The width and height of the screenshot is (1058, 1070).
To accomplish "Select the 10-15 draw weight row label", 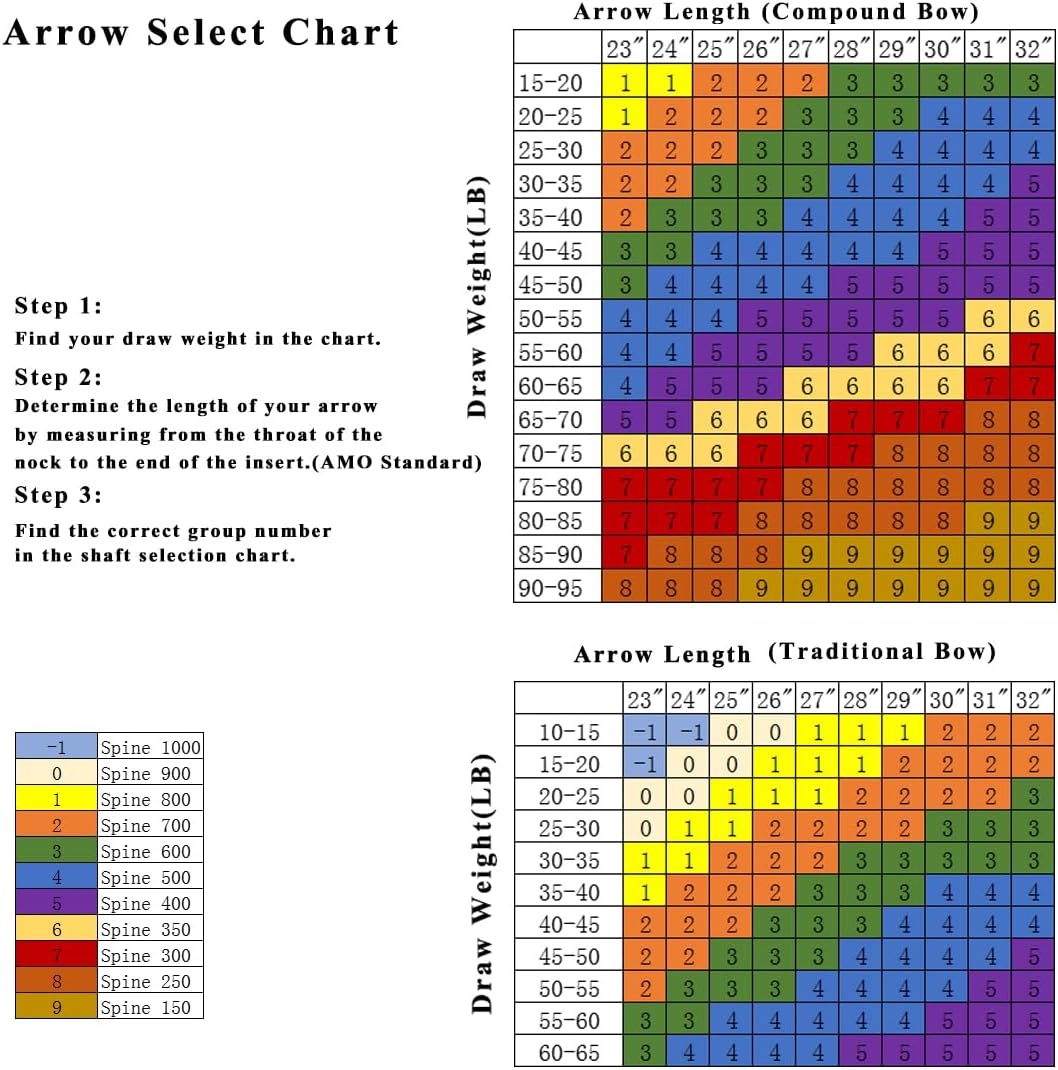I will pyautogui.click(x=569, y=732).
